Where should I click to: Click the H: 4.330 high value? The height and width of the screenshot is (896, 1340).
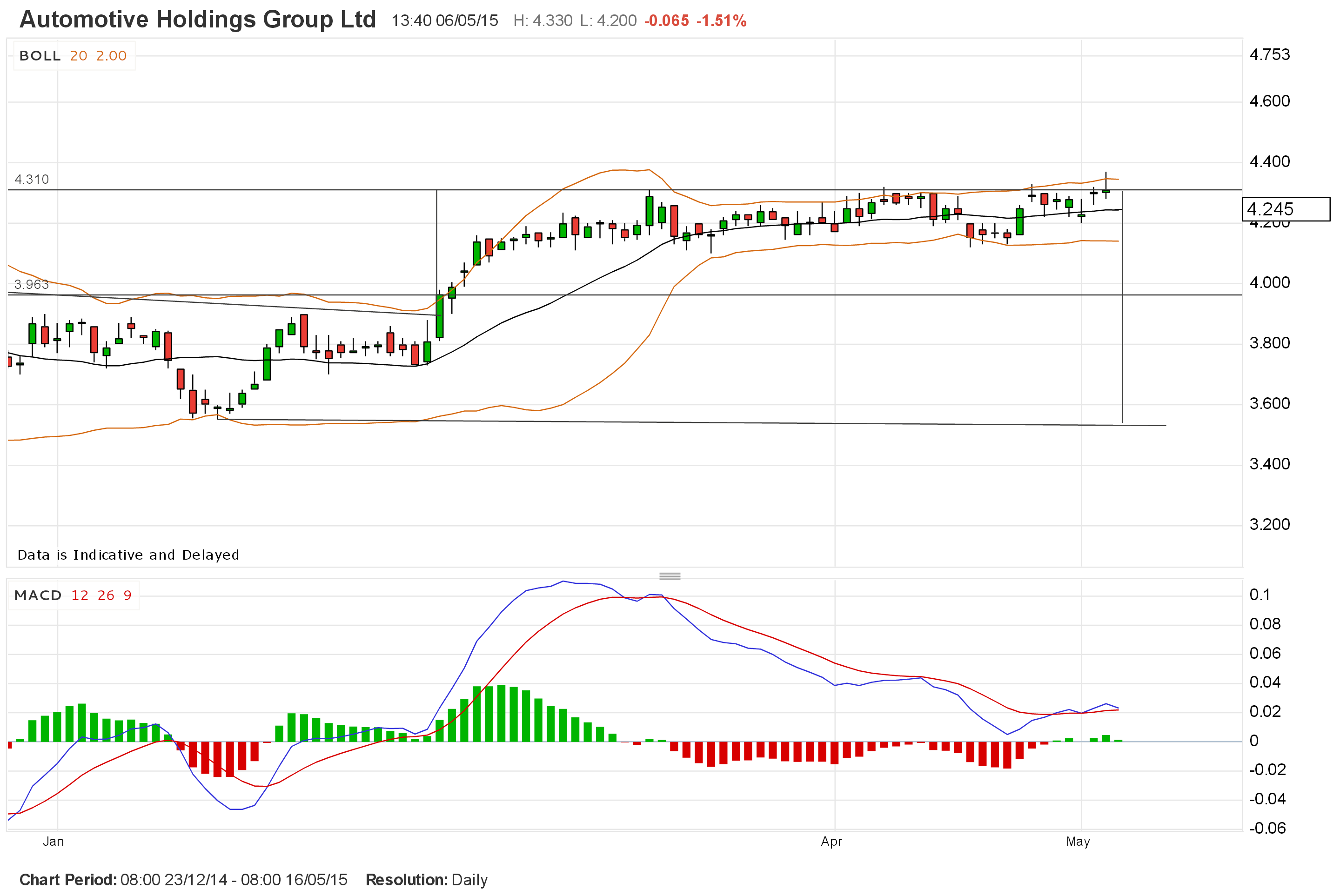click(543, 21)
